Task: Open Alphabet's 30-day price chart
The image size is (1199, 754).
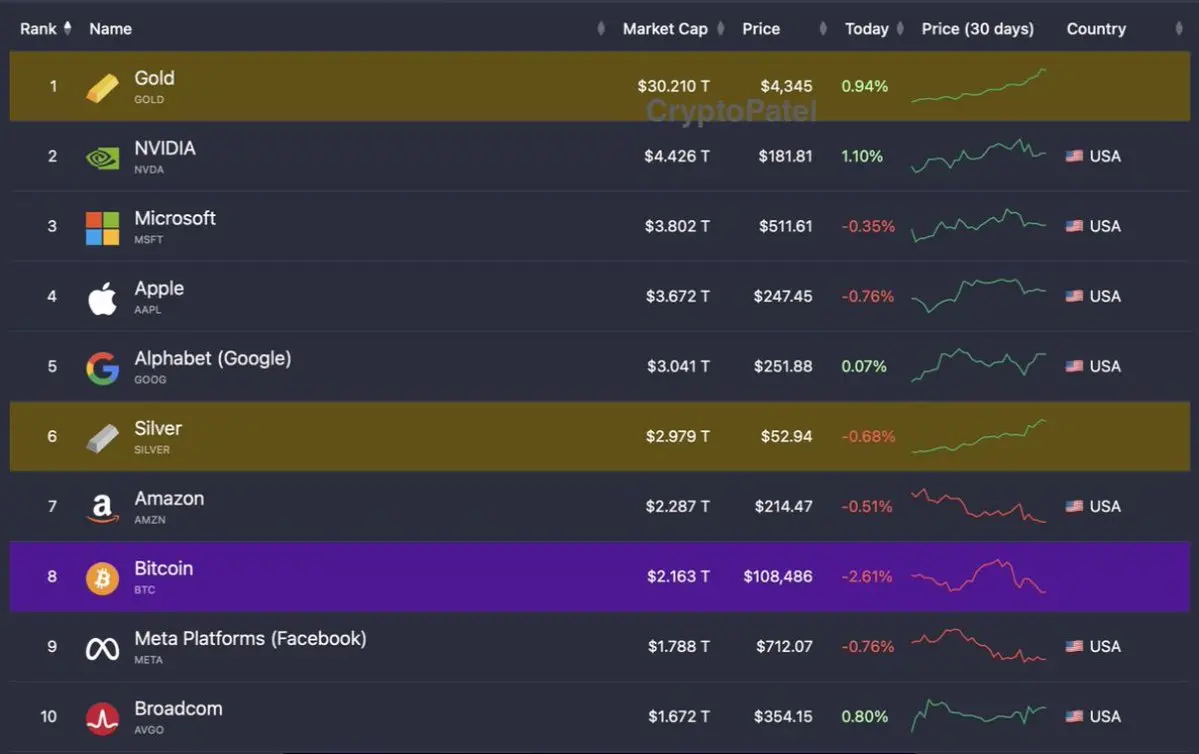Action: (x=978, y=365)
